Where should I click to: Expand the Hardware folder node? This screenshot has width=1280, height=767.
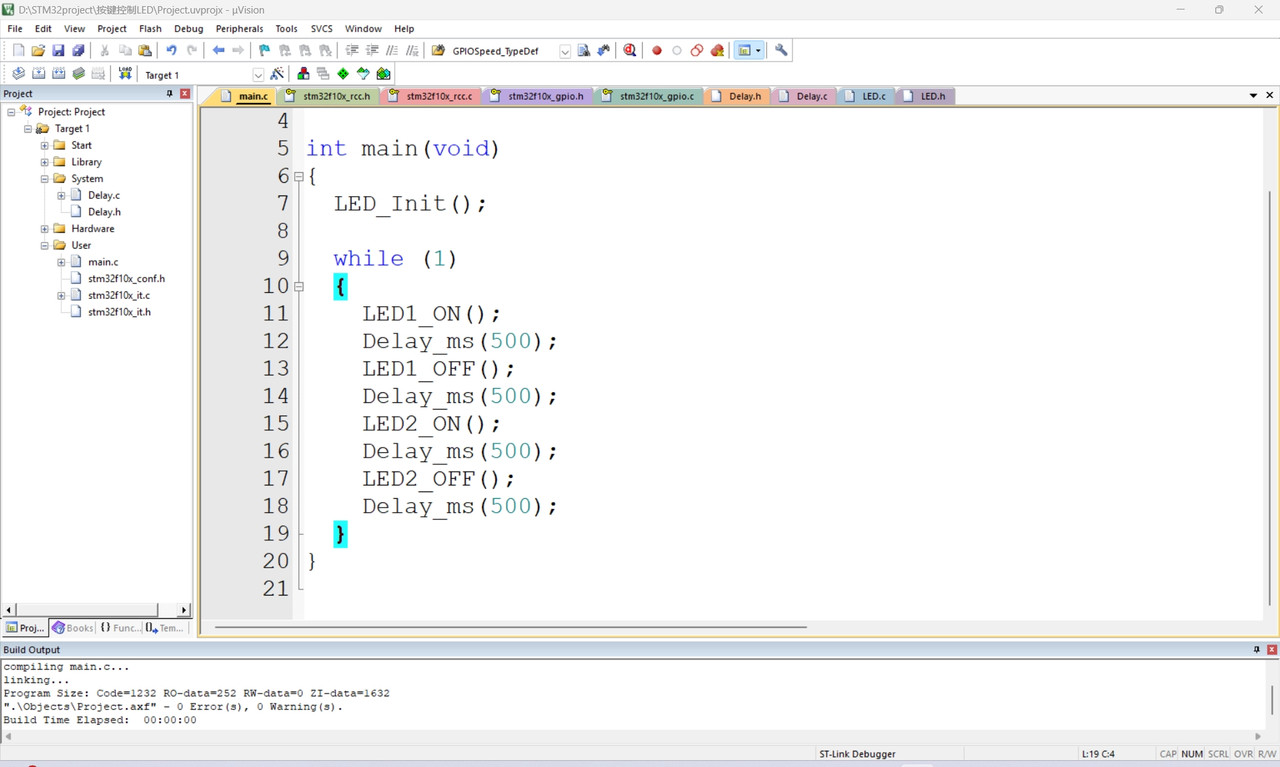click(x=44, y=229)
